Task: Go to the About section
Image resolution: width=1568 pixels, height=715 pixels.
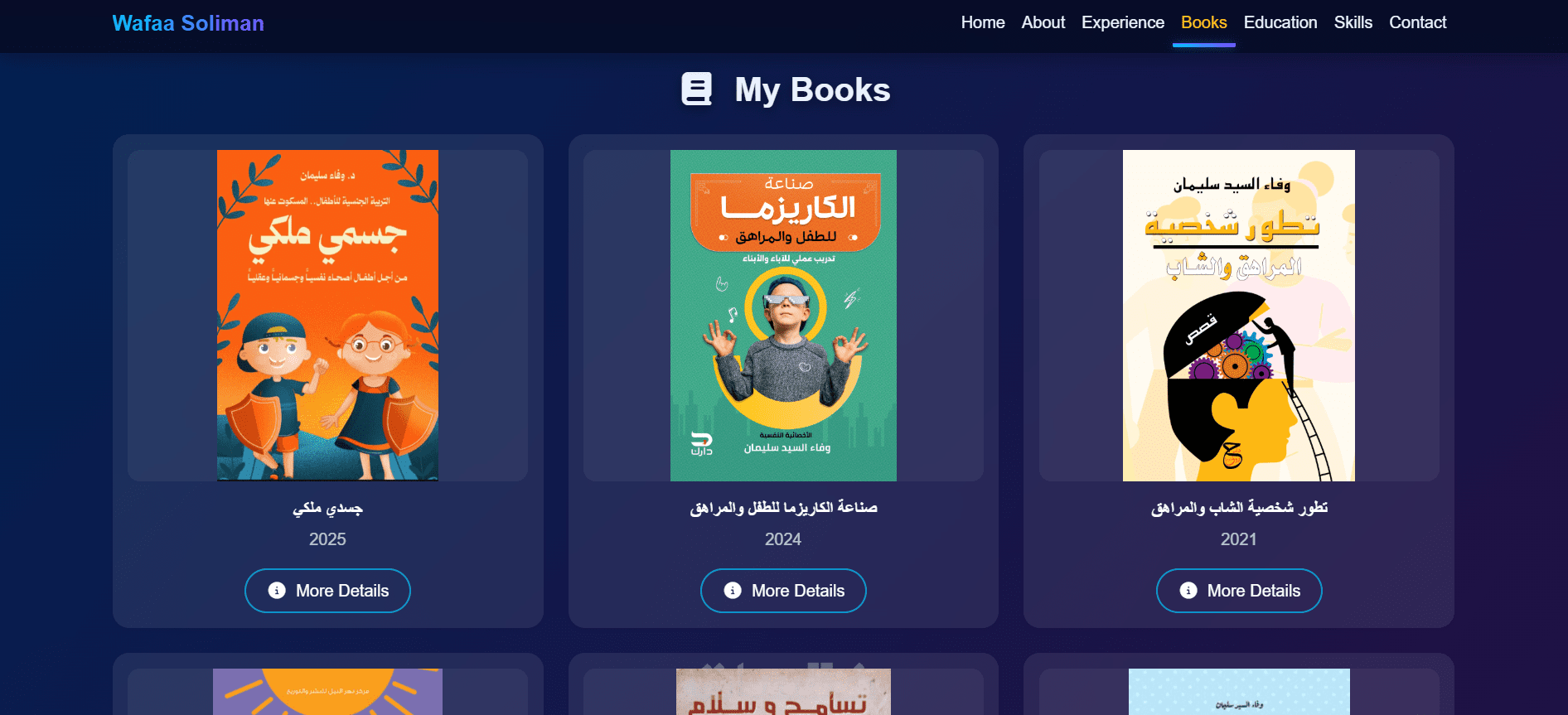Action: point(1043,22)
